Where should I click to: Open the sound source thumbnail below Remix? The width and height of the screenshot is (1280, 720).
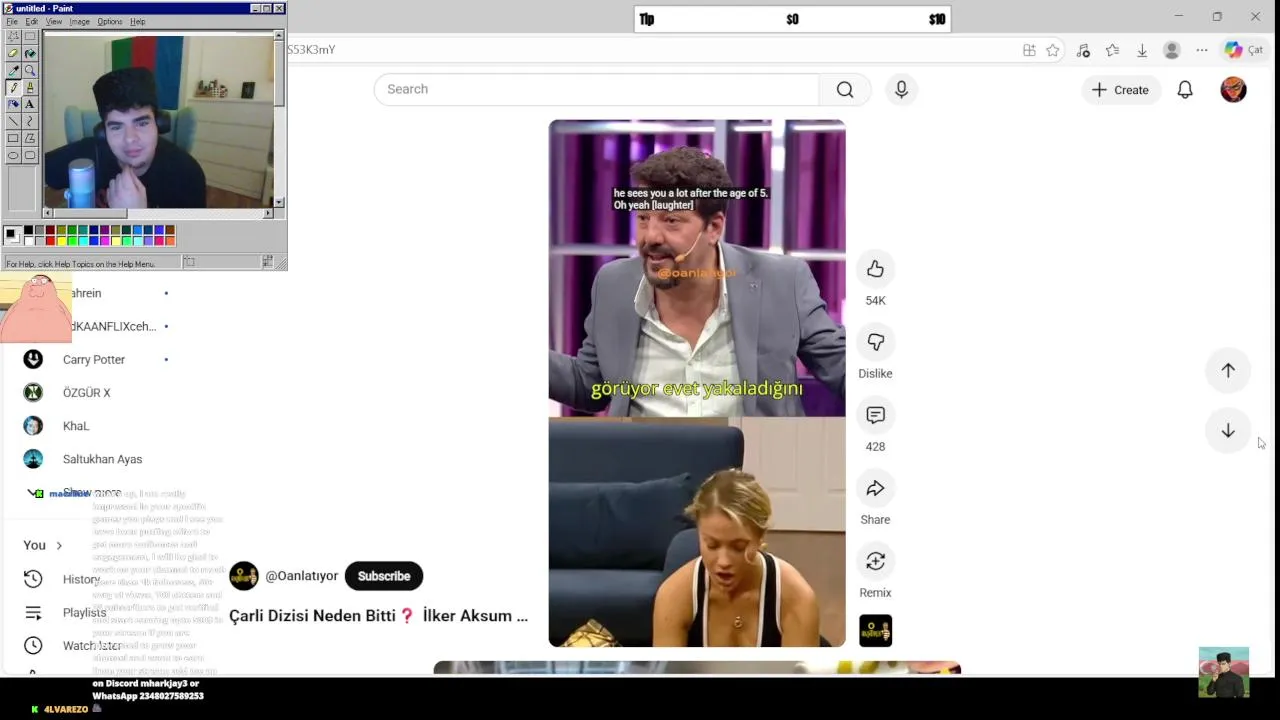point(875,631)
